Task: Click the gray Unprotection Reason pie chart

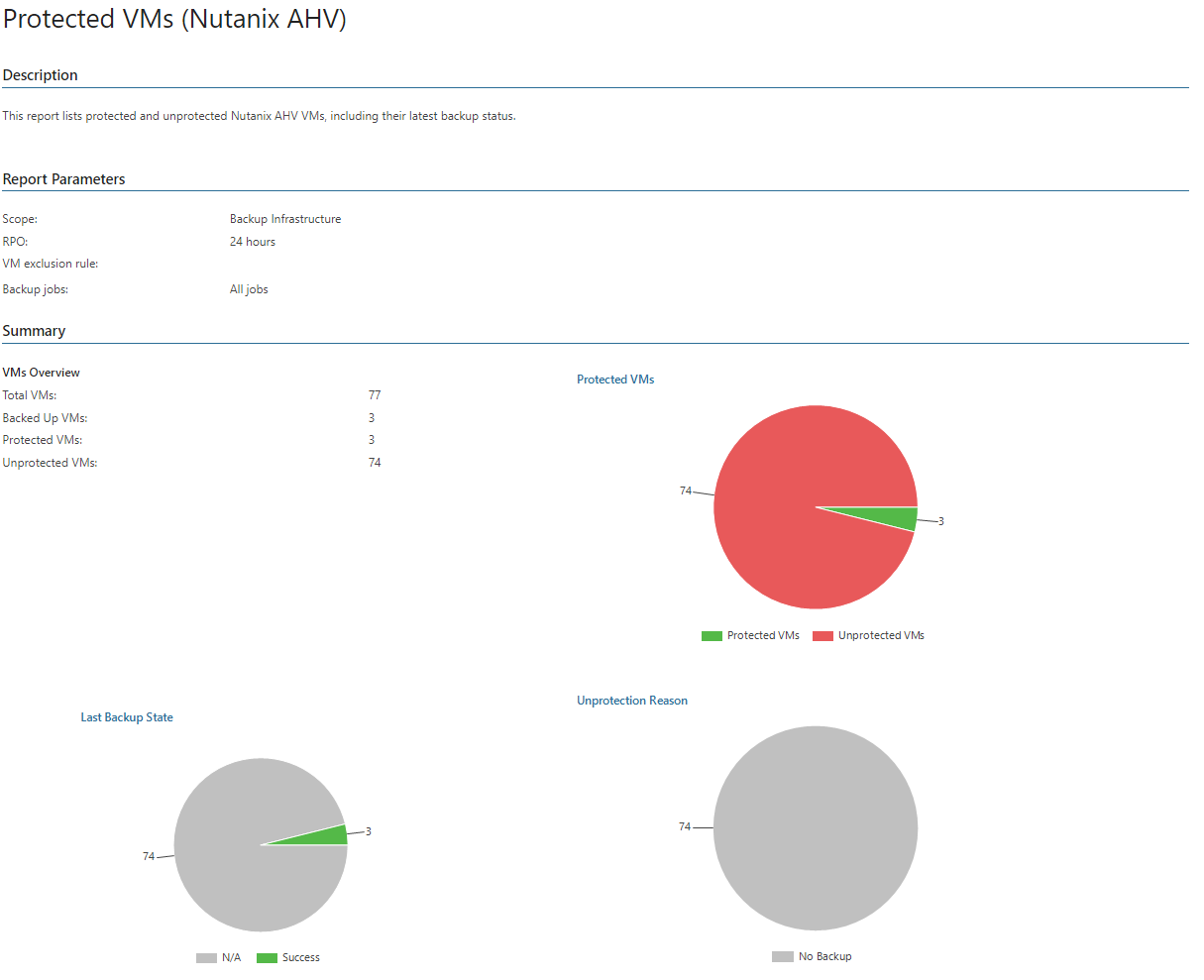Action: (x=816, y=828)
